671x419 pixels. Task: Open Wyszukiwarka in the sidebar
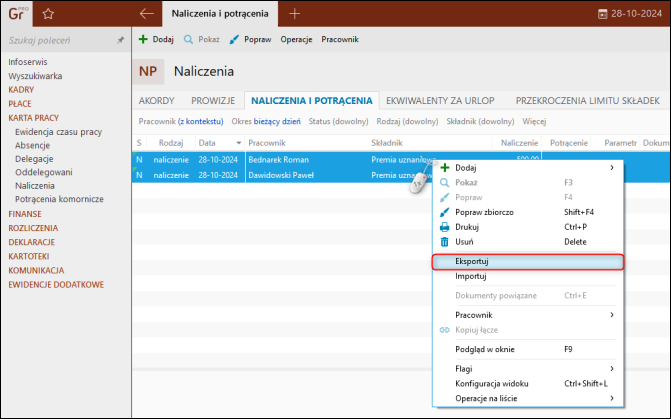tap(35, 76)
